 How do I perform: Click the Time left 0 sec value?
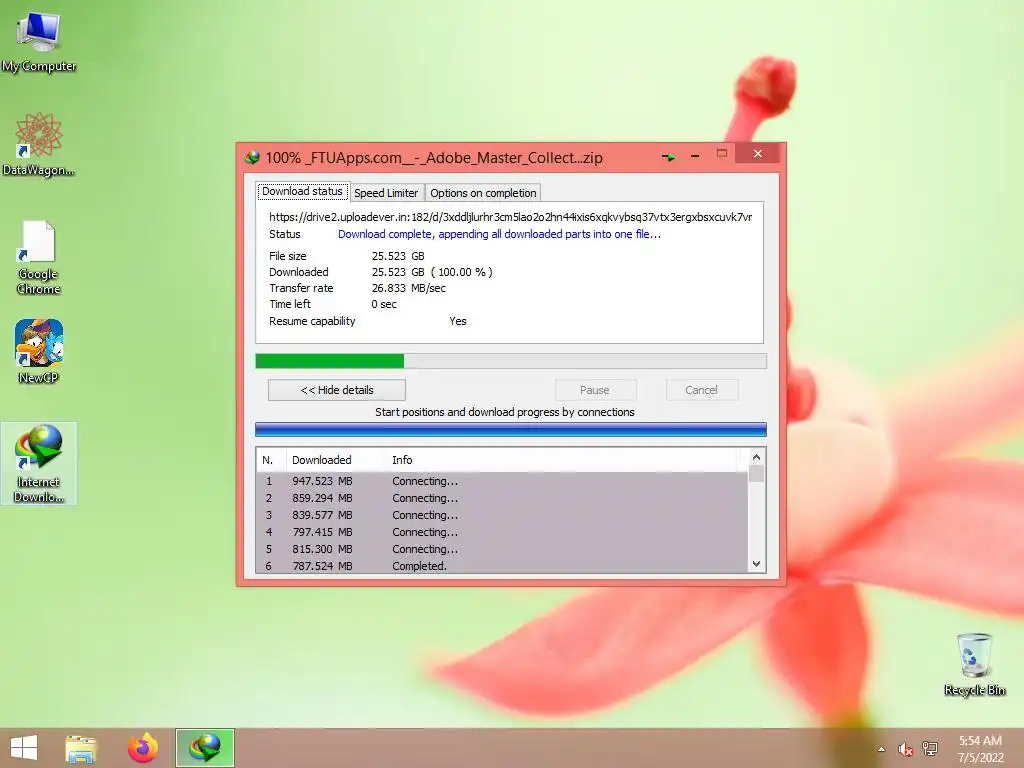(384, 304)
